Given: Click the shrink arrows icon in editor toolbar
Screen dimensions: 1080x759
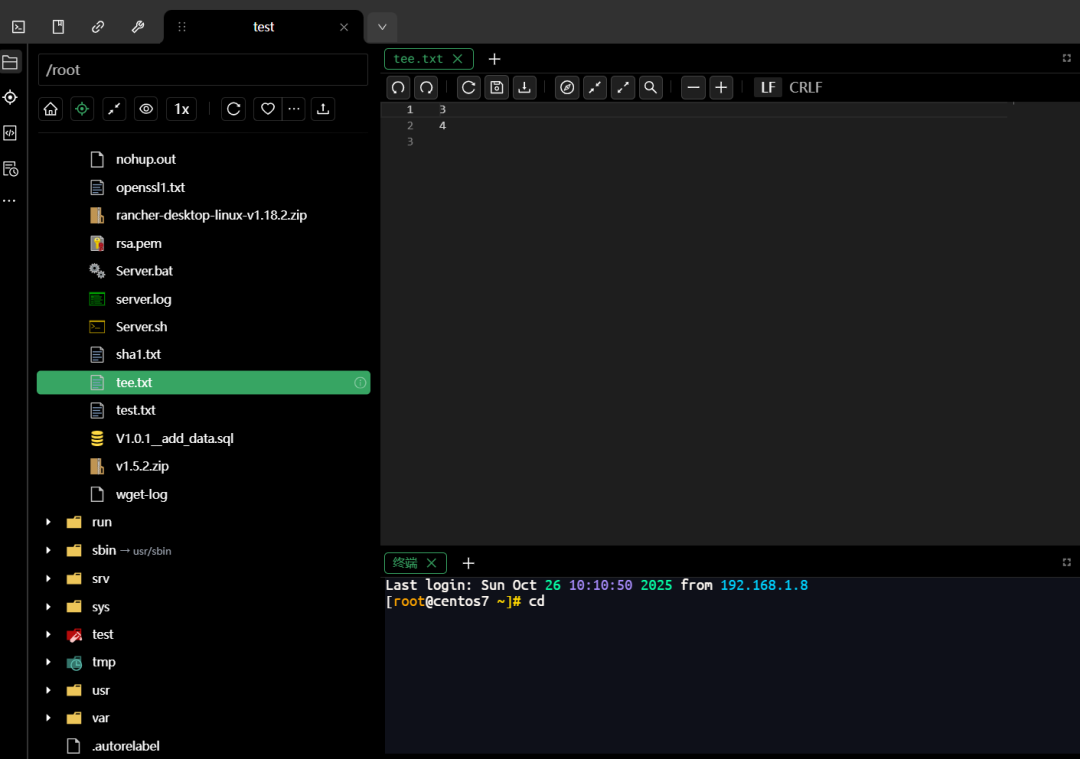Looking at the screenshot, I should (595, 87).
